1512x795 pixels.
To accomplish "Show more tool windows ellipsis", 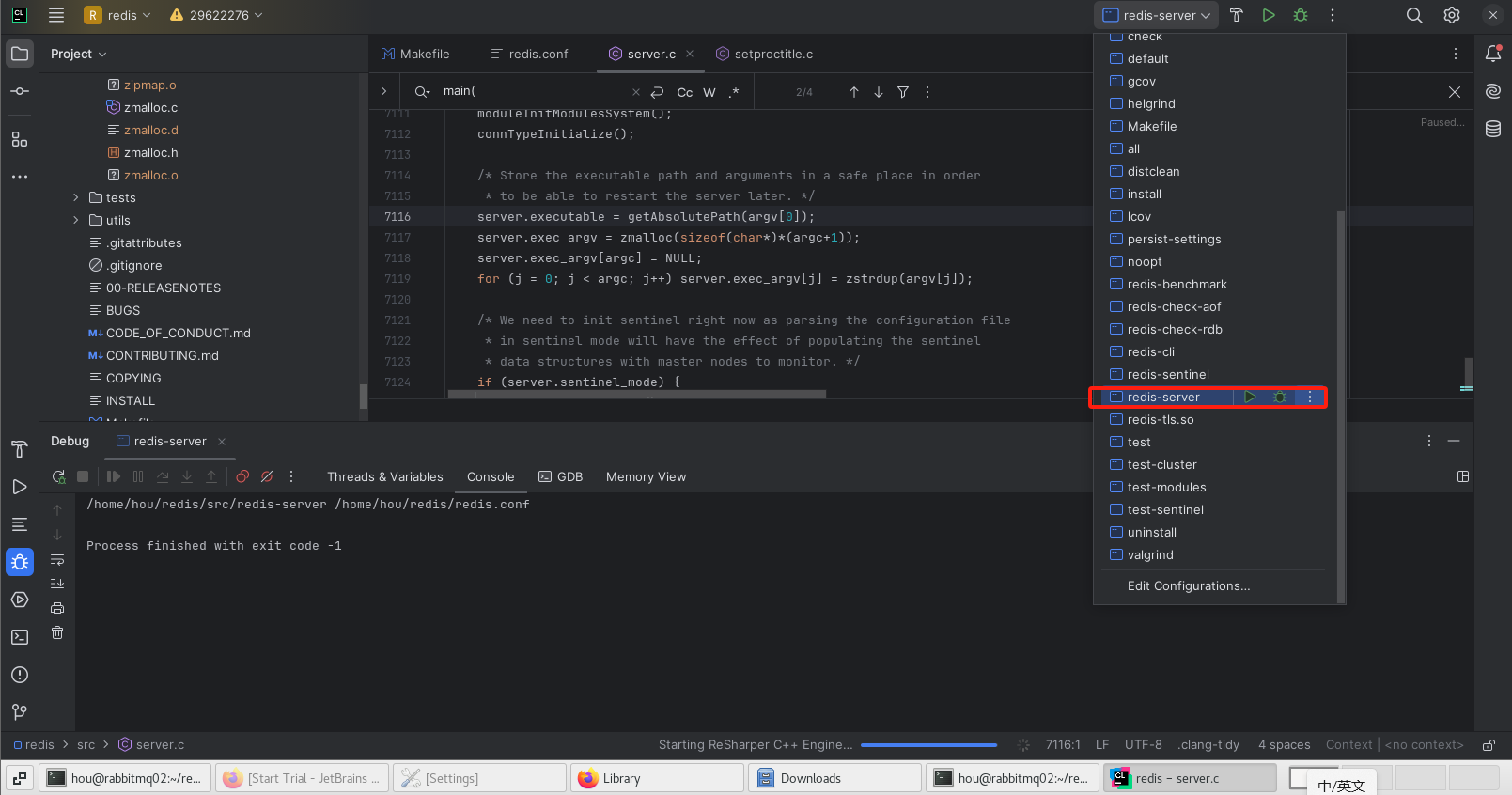I will pyautogui.click(x=20, y=177).
